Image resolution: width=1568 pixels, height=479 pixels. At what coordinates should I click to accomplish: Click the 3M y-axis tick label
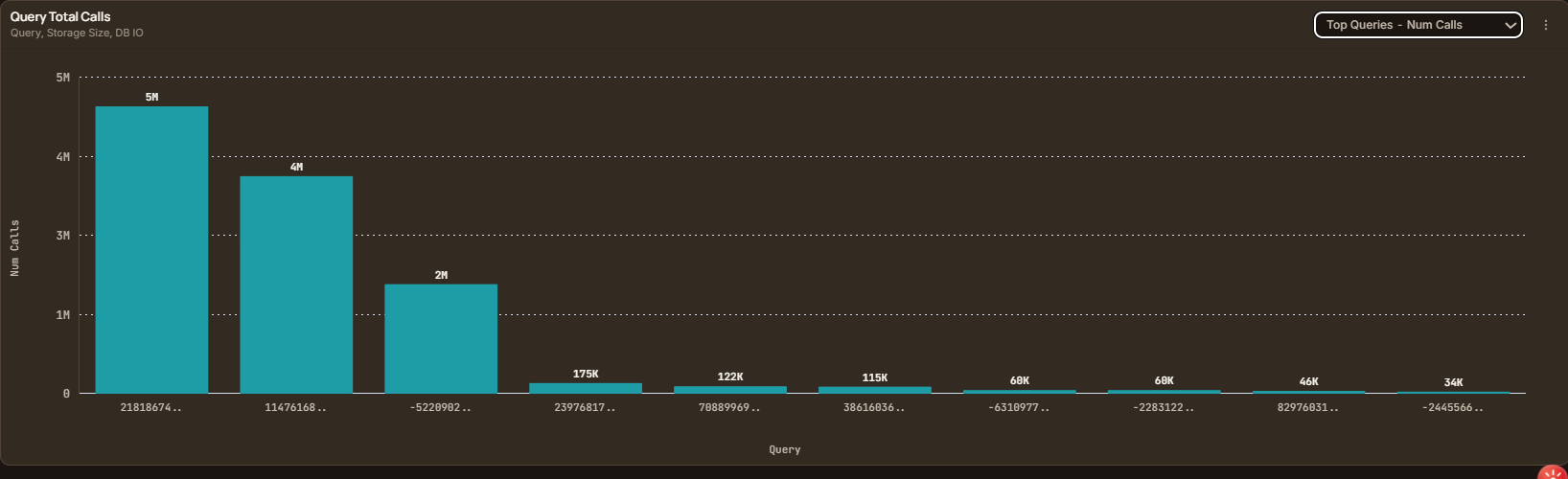63,236
